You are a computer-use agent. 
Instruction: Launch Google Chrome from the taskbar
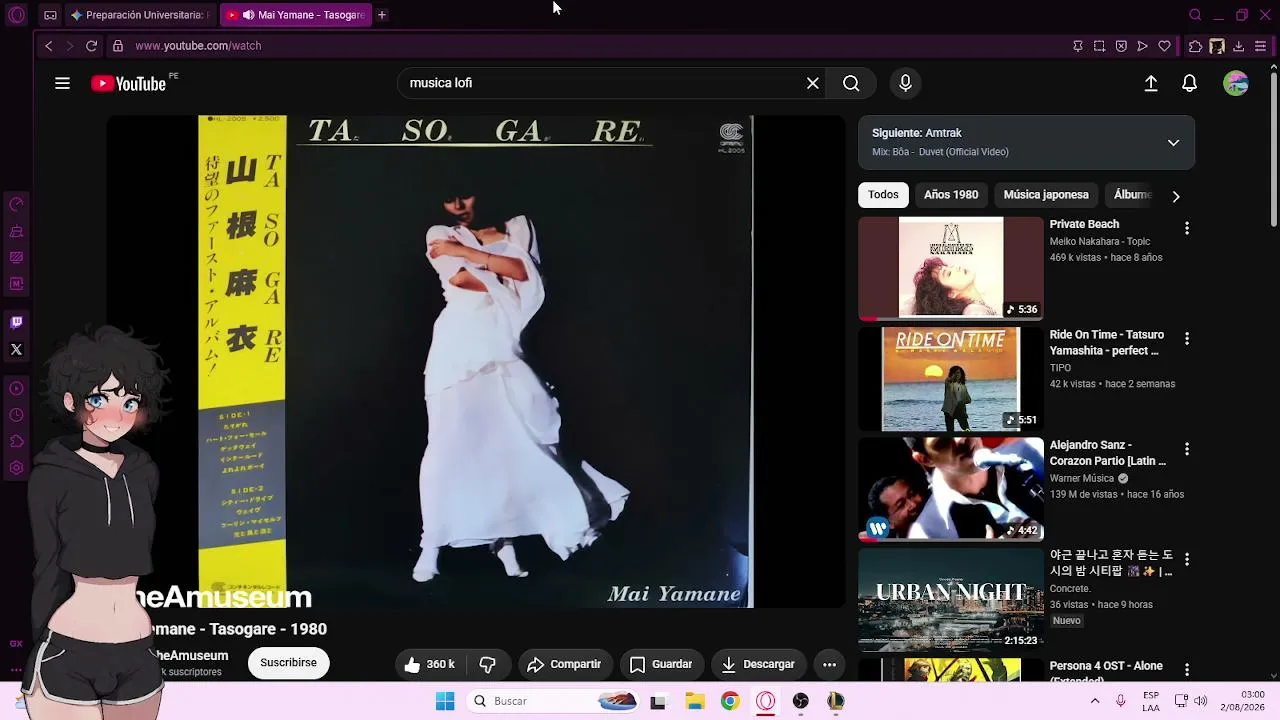coord(730,701)
